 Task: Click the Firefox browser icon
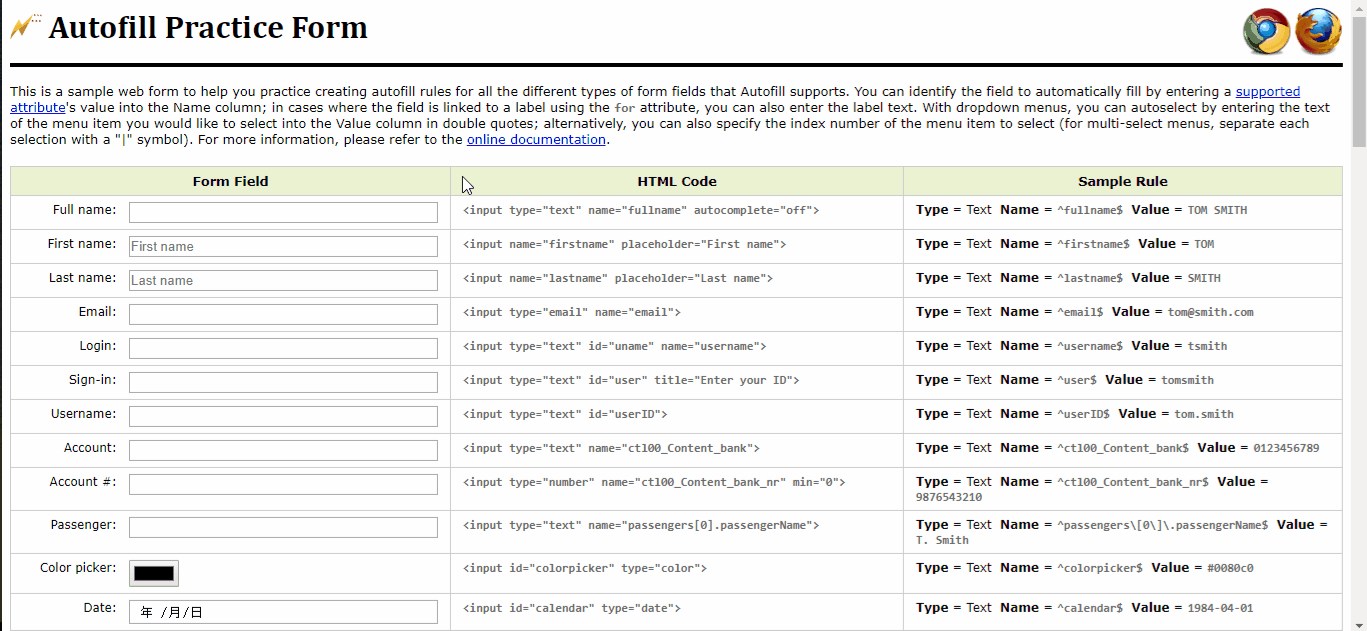1318,31
